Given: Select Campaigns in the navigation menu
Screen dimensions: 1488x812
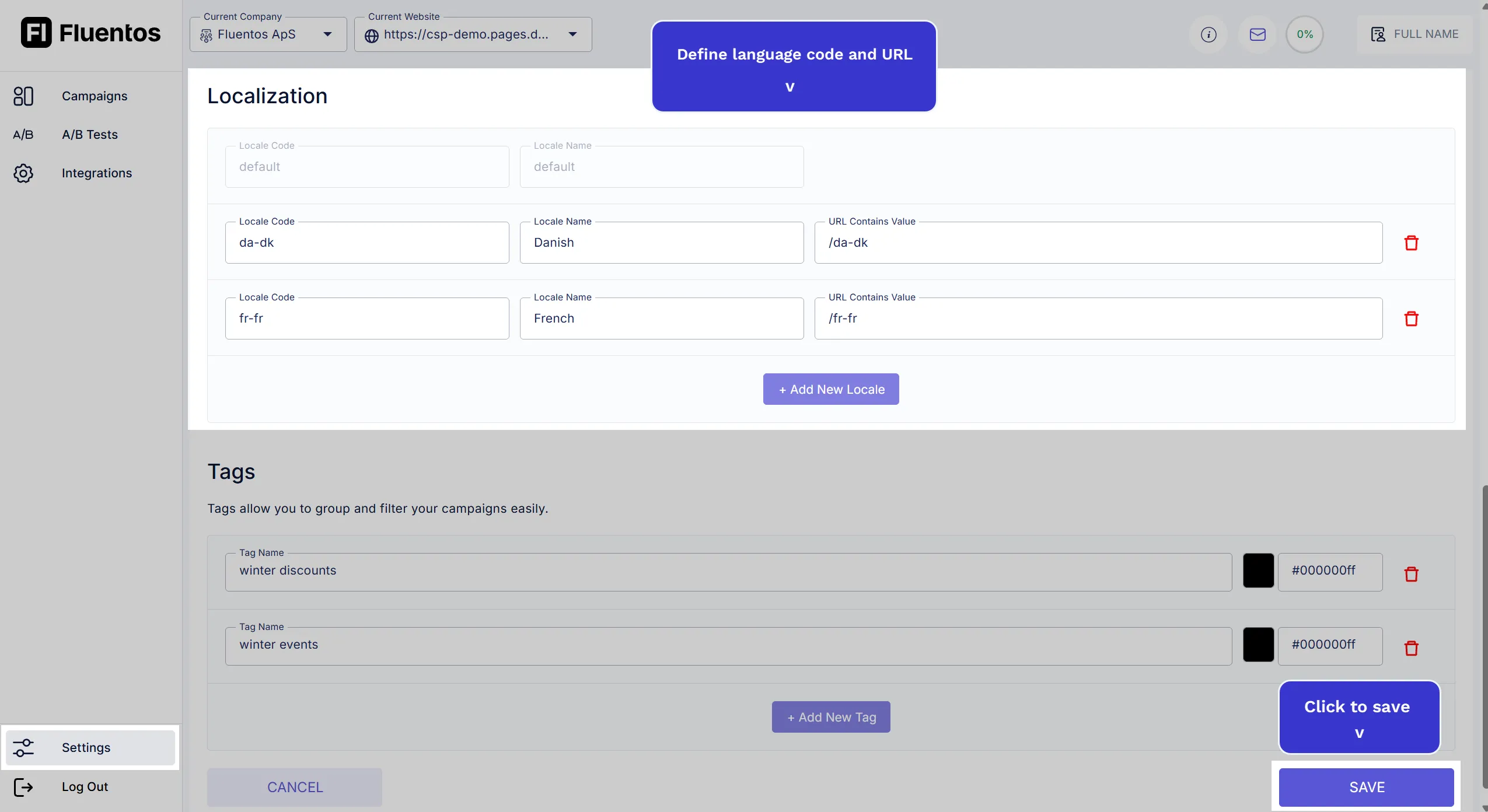Looking at the screenshot, I should 95,95.
